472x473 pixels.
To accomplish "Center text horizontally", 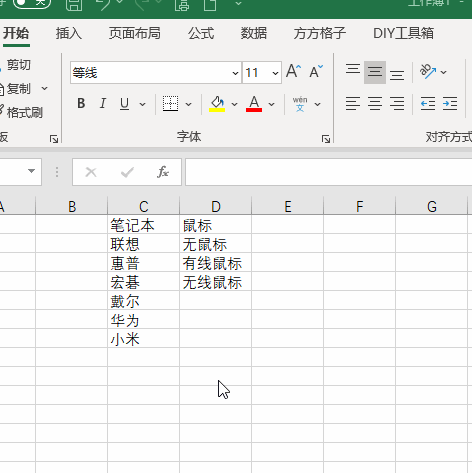I will click(x=375, y=104).
